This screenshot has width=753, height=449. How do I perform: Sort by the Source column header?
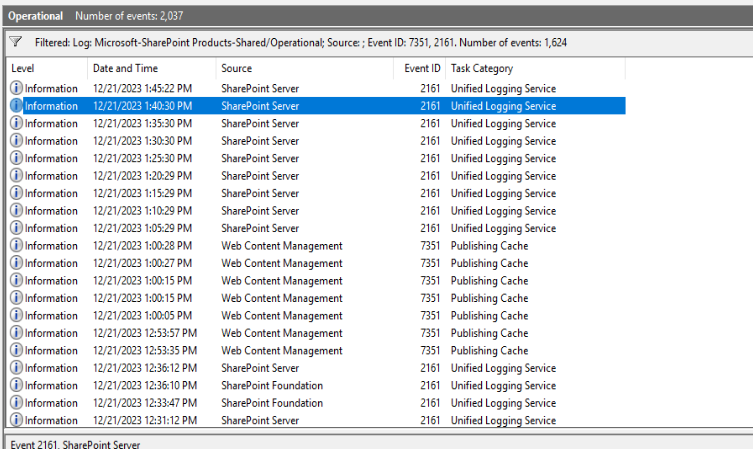click(304, 68)
